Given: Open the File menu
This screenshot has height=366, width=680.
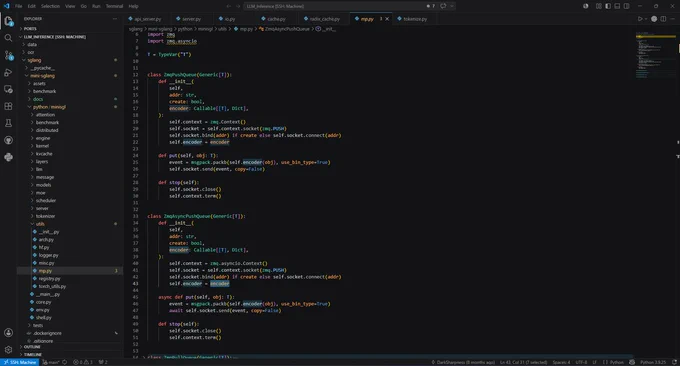Looking at the screenshot, I should pyautogui.click(x=19, y=6).
